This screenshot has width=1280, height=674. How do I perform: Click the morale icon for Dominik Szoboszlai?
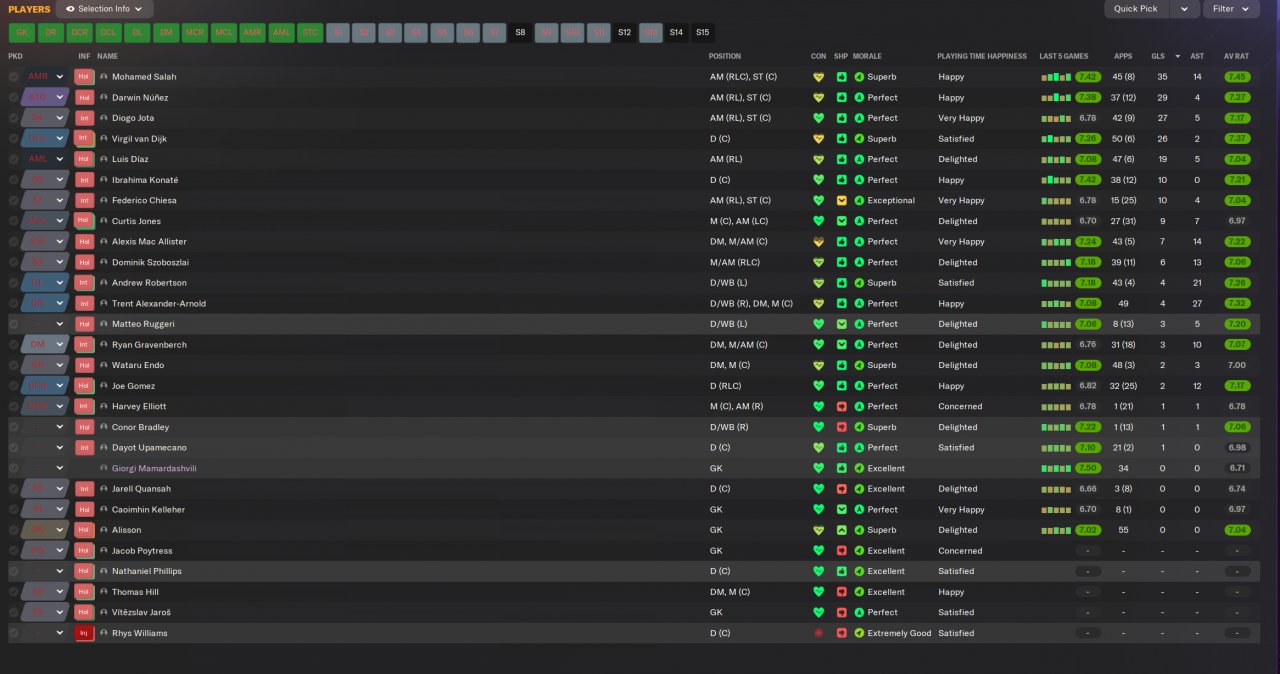(x=859, y=263)
